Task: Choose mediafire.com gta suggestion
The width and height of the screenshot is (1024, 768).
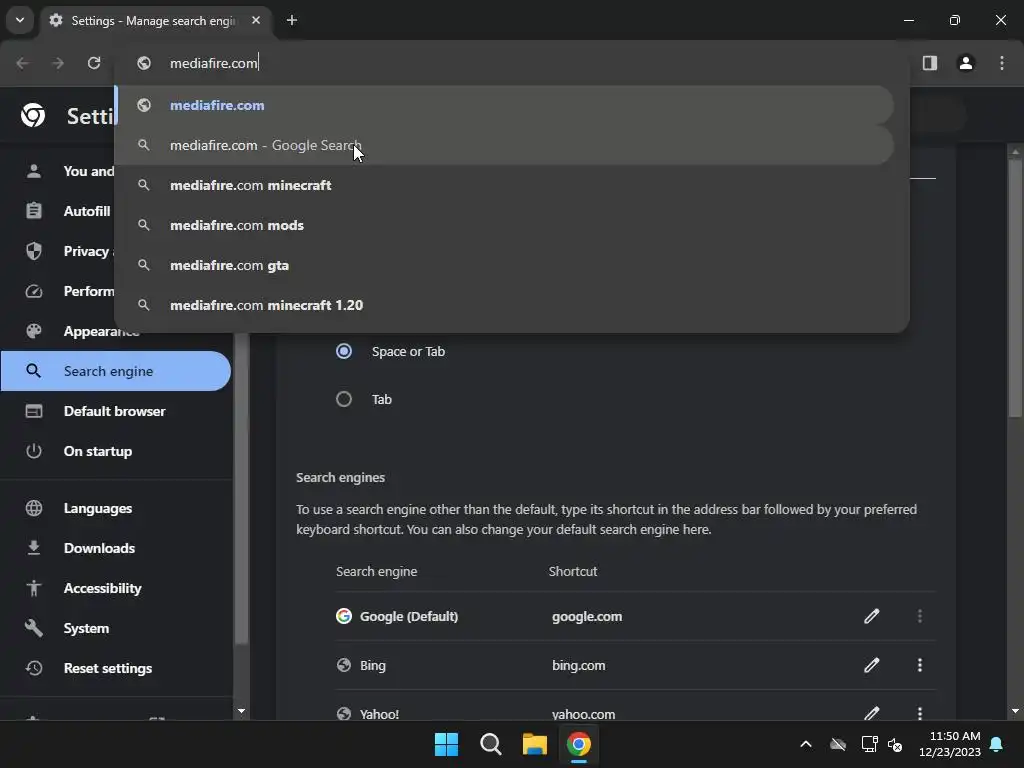Action: pos(505,265)
